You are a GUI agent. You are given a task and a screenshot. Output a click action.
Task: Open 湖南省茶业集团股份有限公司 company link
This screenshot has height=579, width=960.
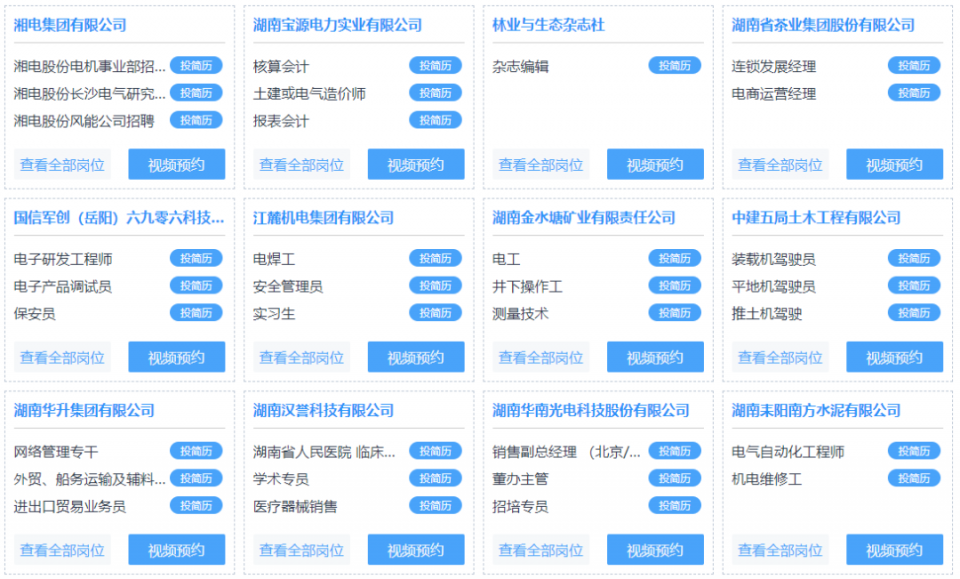tap(823, 25)
